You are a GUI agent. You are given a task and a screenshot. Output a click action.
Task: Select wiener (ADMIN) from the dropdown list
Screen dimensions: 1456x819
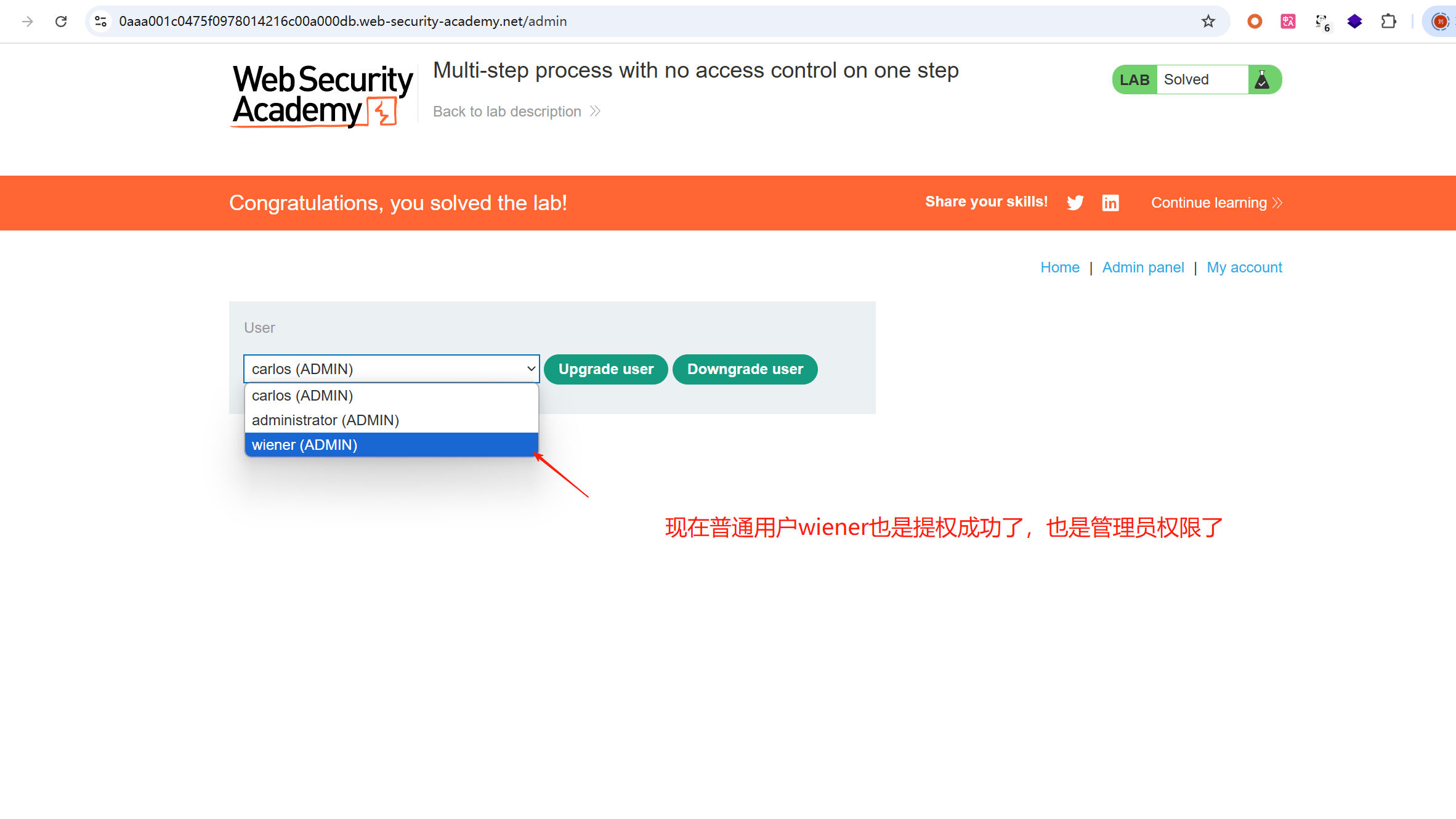point(391,445)
